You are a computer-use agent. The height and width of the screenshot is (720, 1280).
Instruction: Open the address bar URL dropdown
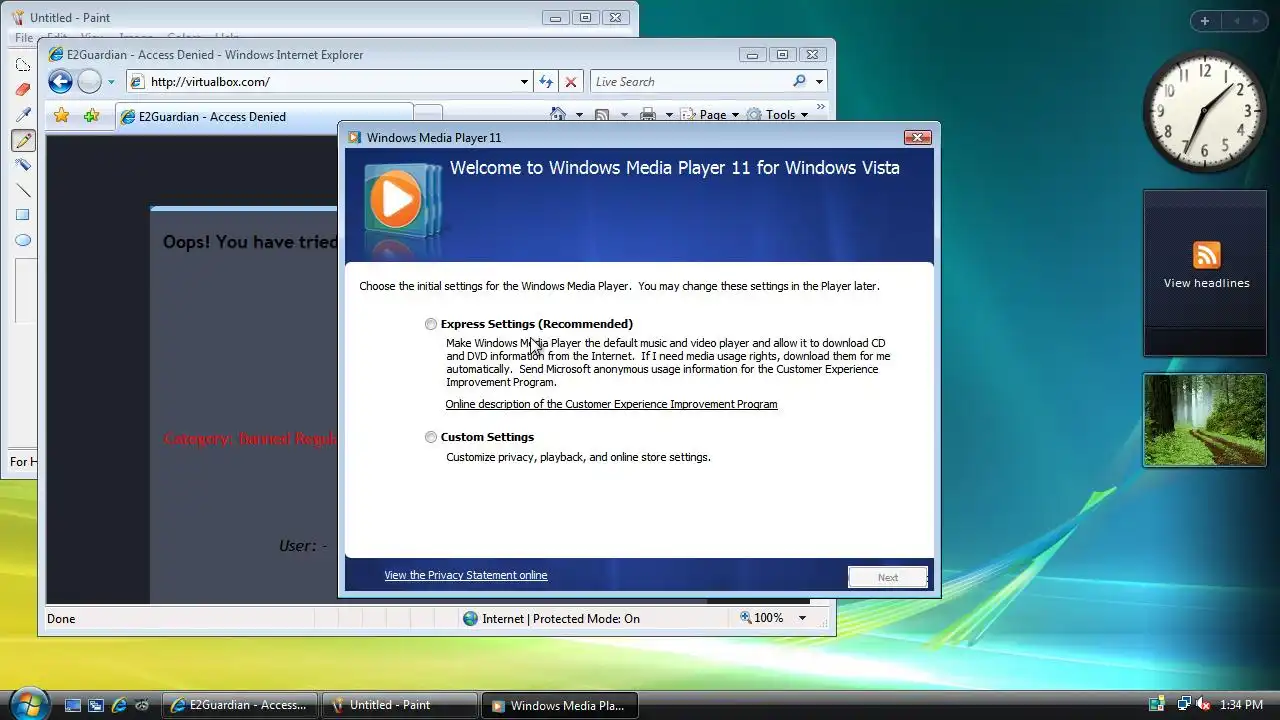[524, 82]
